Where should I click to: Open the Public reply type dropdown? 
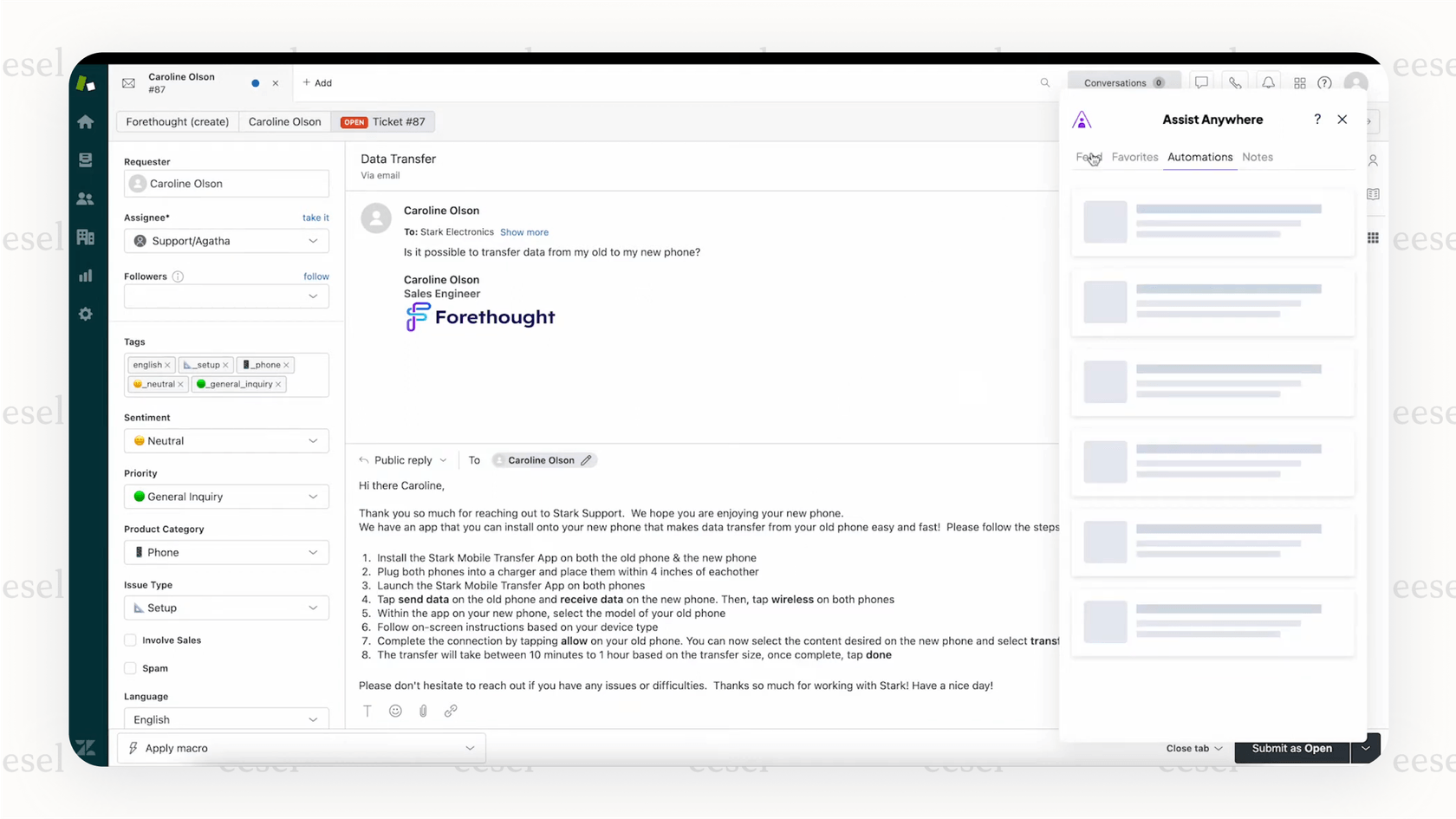403,459
